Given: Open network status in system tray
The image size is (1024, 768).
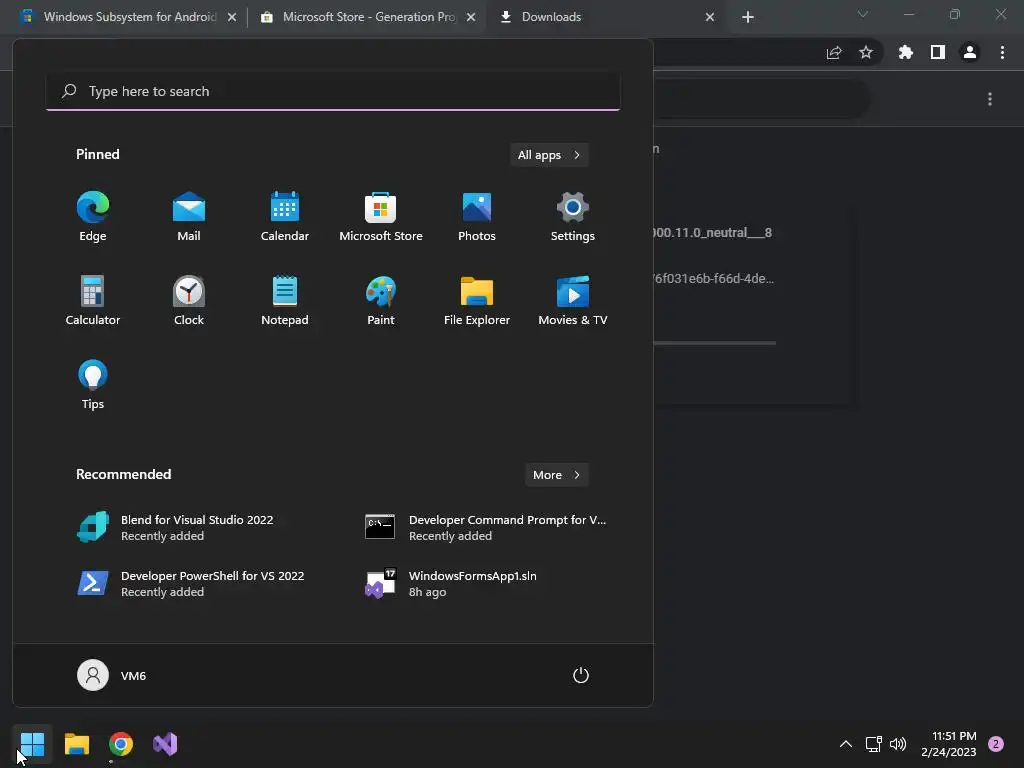Looking at the screenshot, I should tap(873, 744).
